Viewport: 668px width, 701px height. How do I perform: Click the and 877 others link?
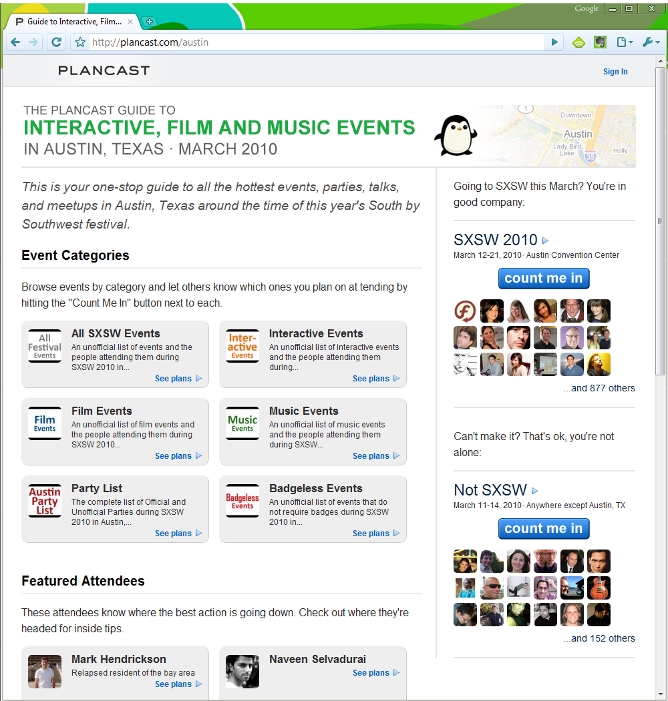pos(599,388)
